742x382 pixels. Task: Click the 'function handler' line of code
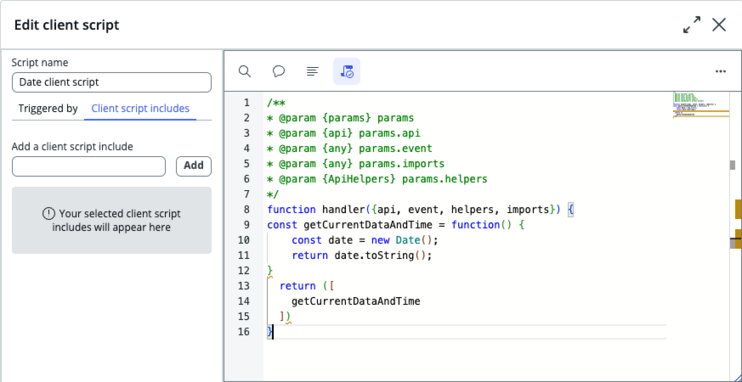click(420, 209)
